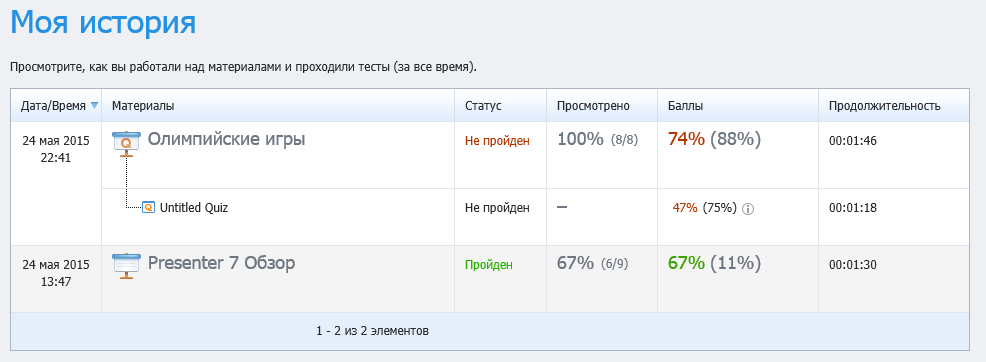Viewport: 986px width, 362px height.
Task: Click the 67% (11%) green score value
Action: pyautogui.click(x=714, y=263)
